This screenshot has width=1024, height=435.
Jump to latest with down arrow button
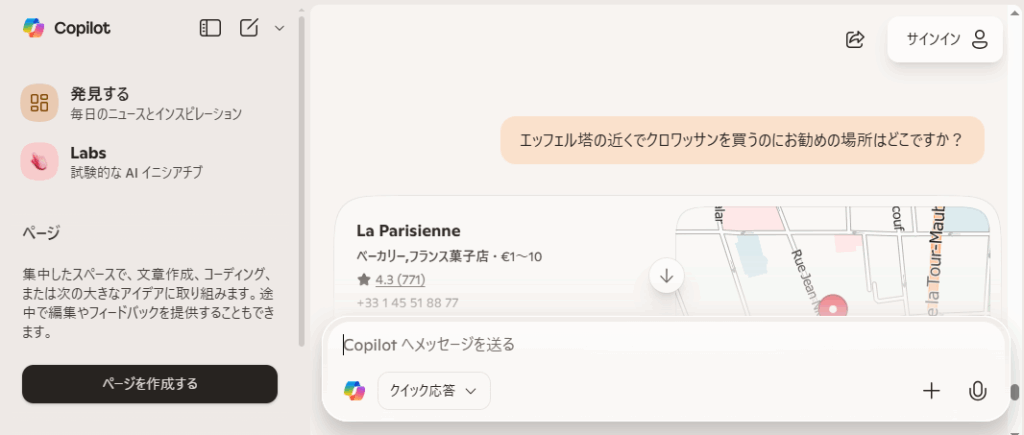[666, 276]
